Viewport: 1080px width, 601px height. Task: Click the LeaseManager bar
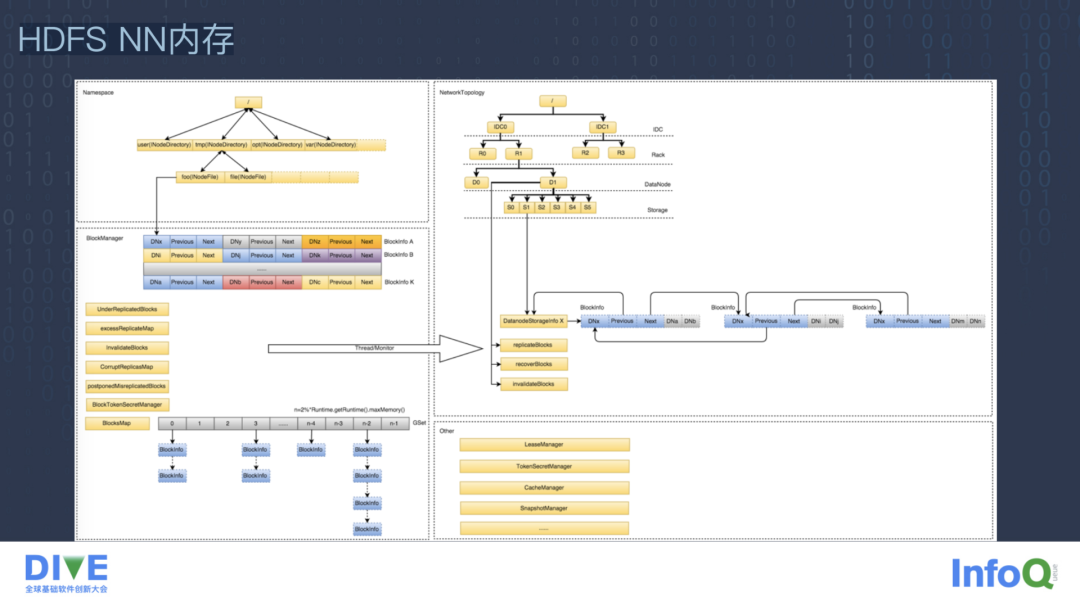point(544,445)
